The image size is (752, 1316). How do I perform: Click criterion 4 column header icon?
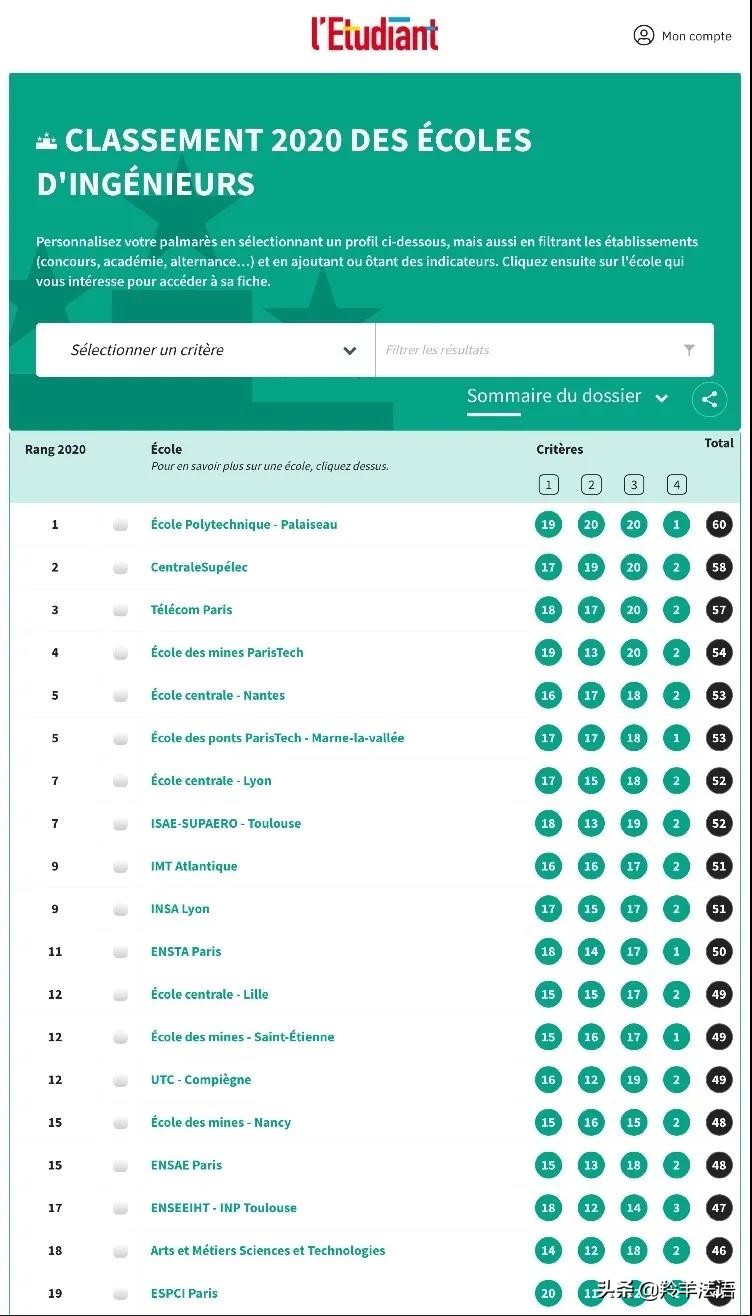(677, 485)
